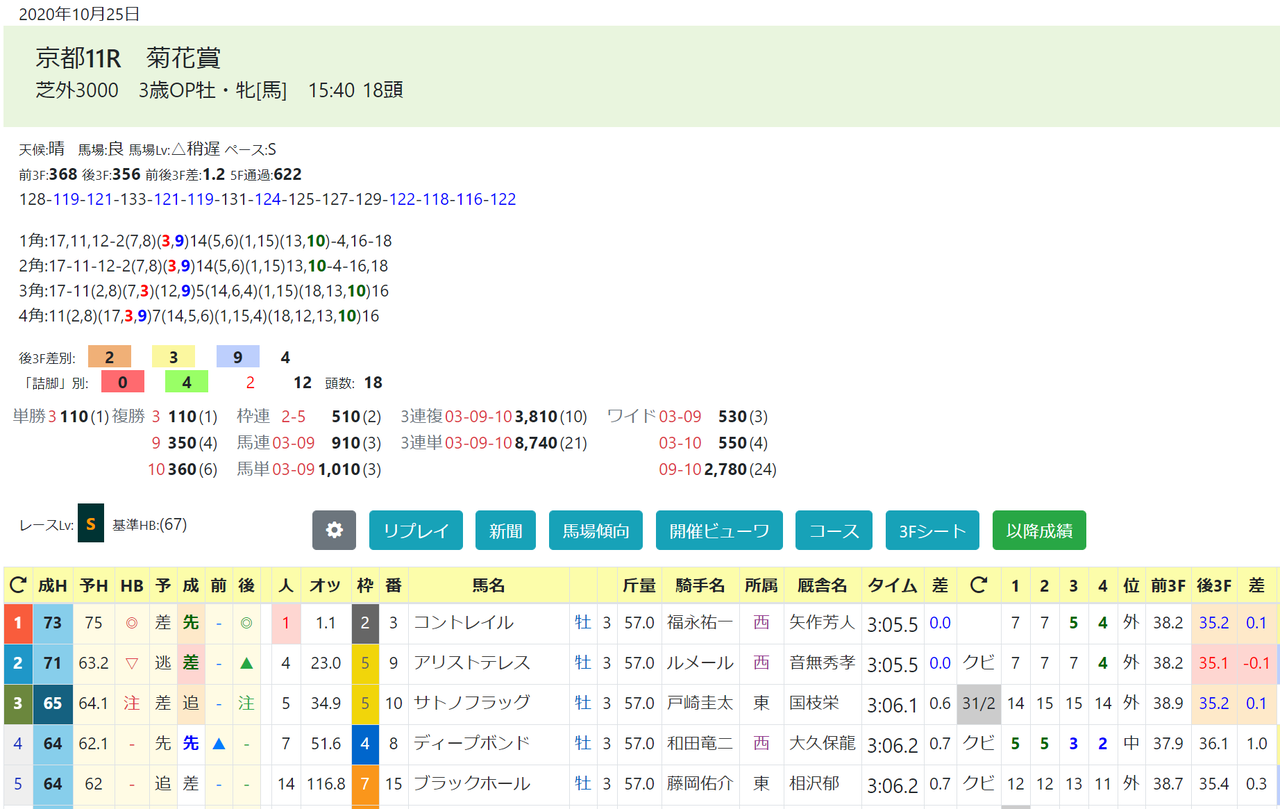Viewport: 1280px width, 809px height.
Task: View 以降成績 subsequent results
Action: 1039,530
